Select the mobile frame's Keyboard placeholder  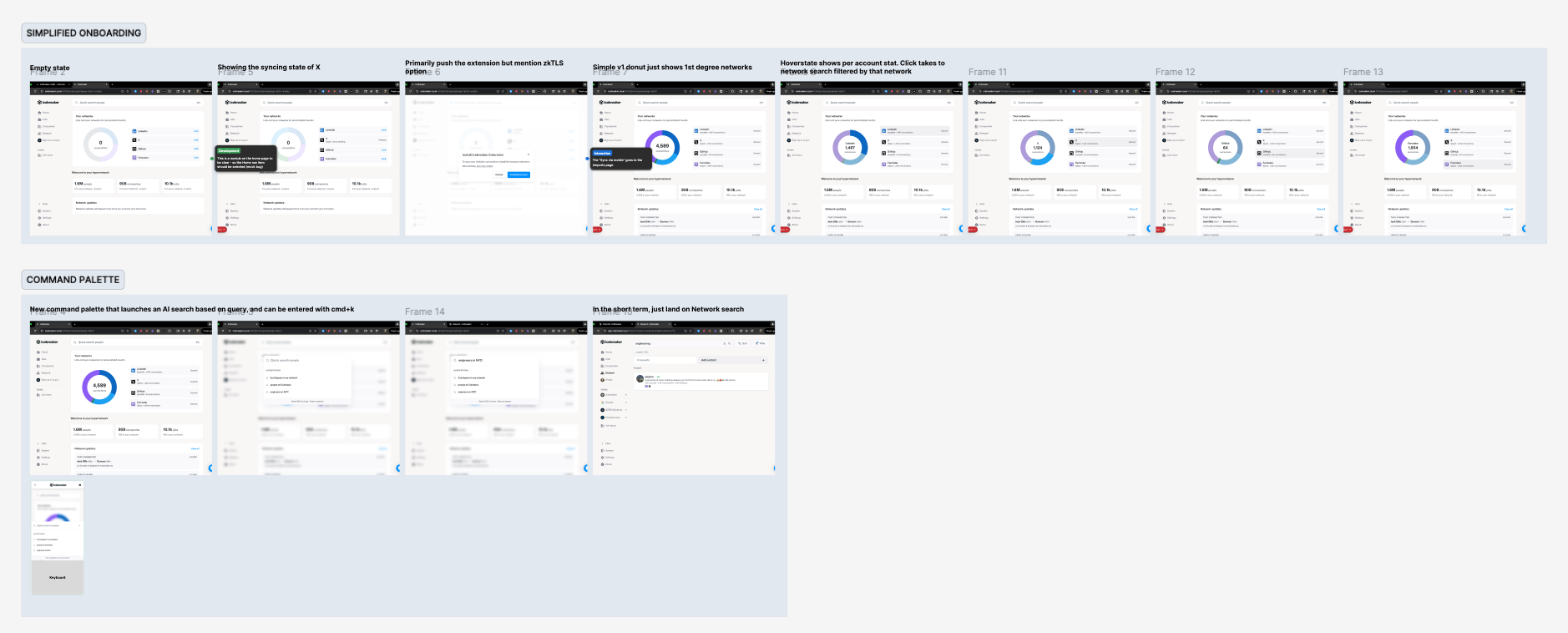pyautogui.click(x=58, y=577)
